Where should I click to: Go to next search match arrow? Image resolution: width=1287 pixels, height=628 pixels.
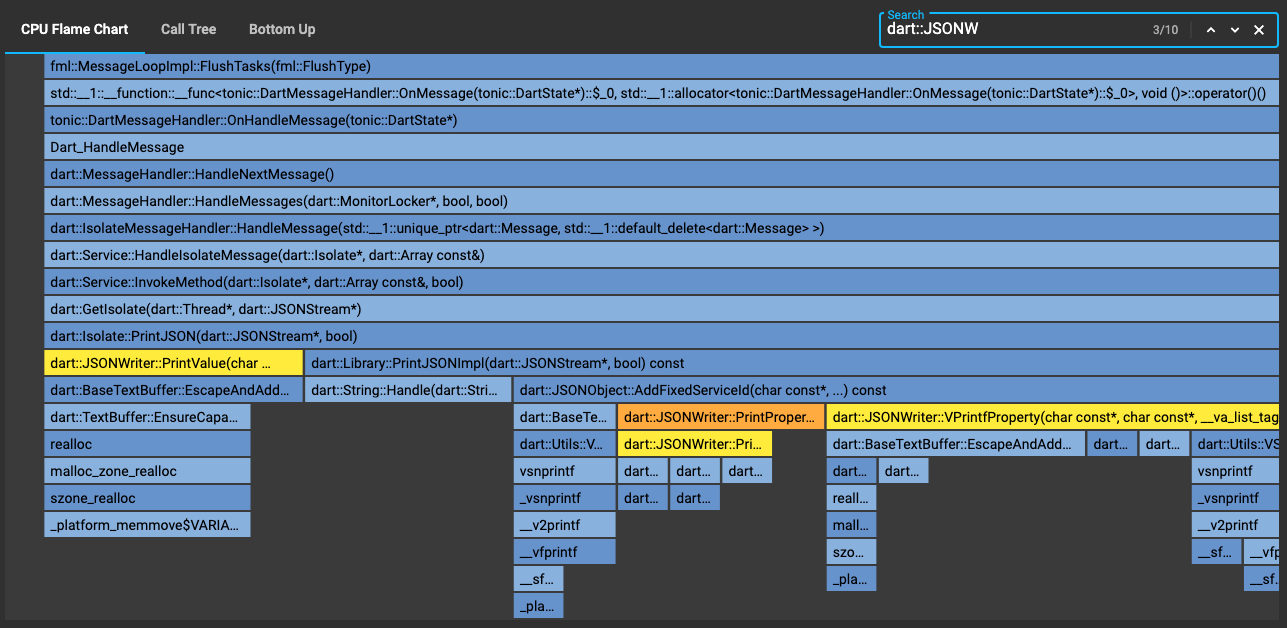click(1235, 30)
